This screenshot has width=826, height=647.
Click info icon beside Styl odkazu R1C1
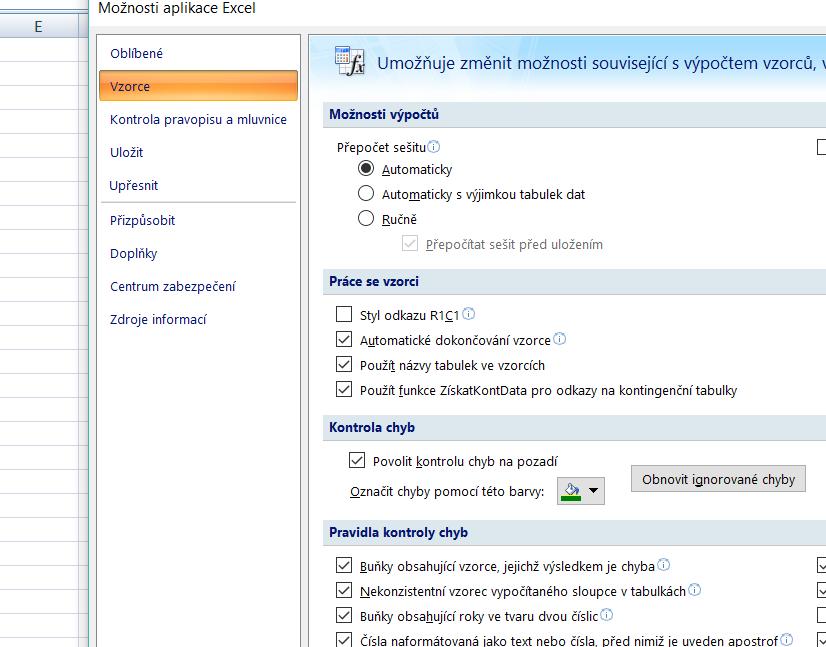click(x=468, y=314)
